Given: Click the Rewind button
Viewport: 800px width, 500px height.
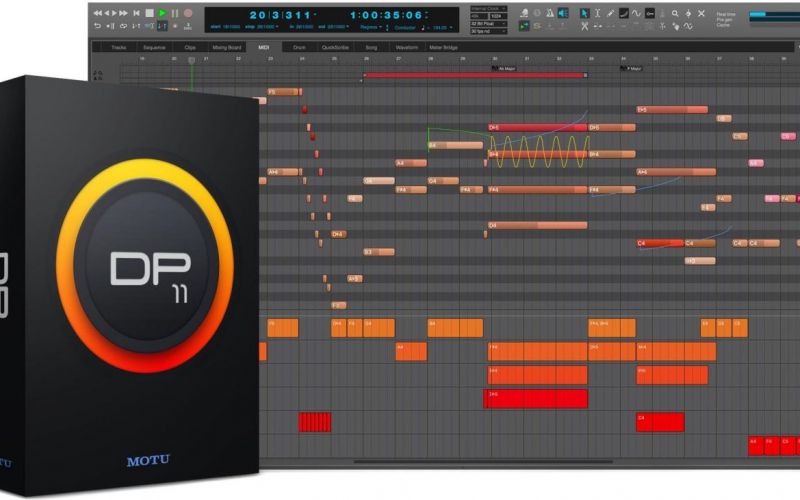Looking at the screenshot, I should coord(97,13).
